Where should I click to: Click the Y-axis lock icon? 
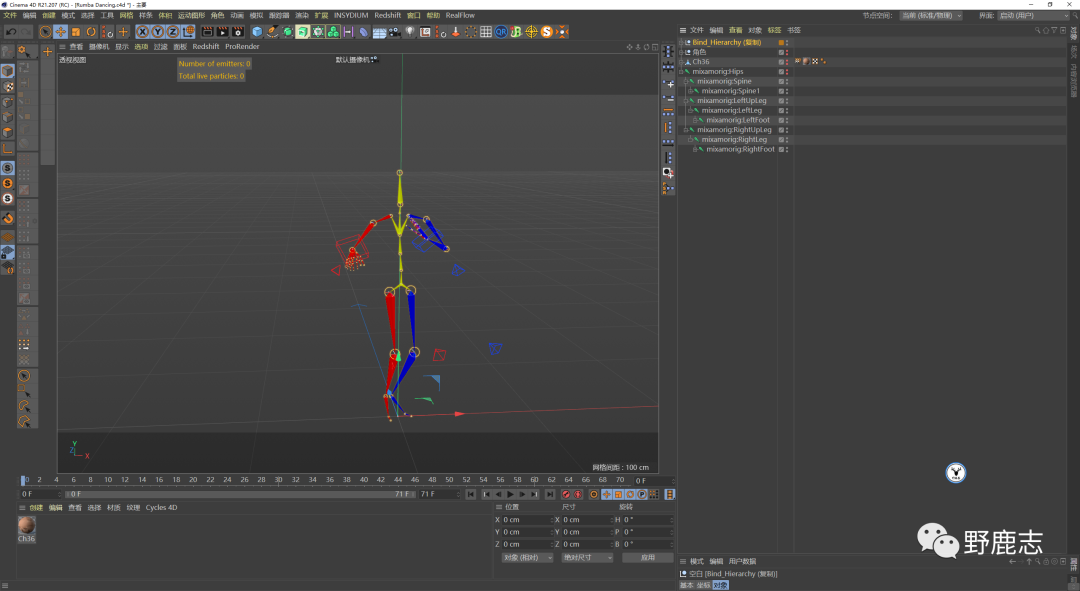tap(157, 32)
